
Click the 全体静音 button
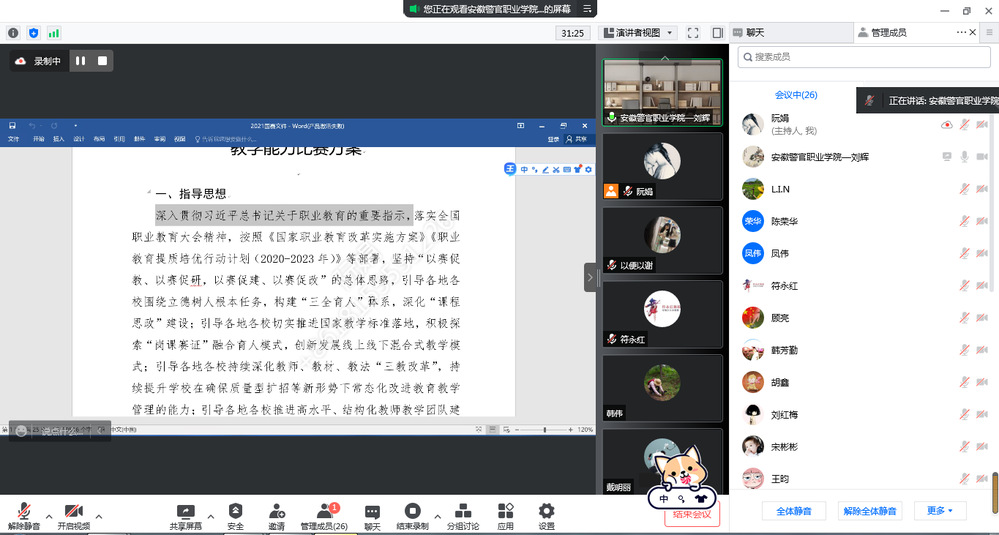(793, 511)
